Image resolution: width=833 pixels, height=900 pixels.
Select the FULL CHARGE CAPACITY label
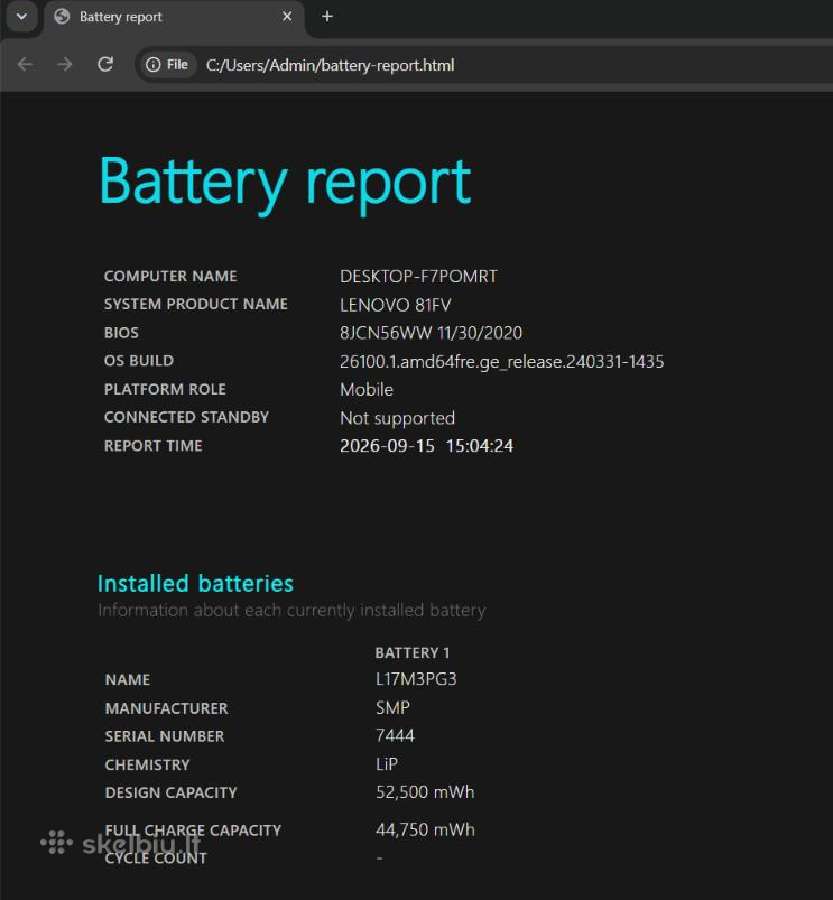point(193,831)
